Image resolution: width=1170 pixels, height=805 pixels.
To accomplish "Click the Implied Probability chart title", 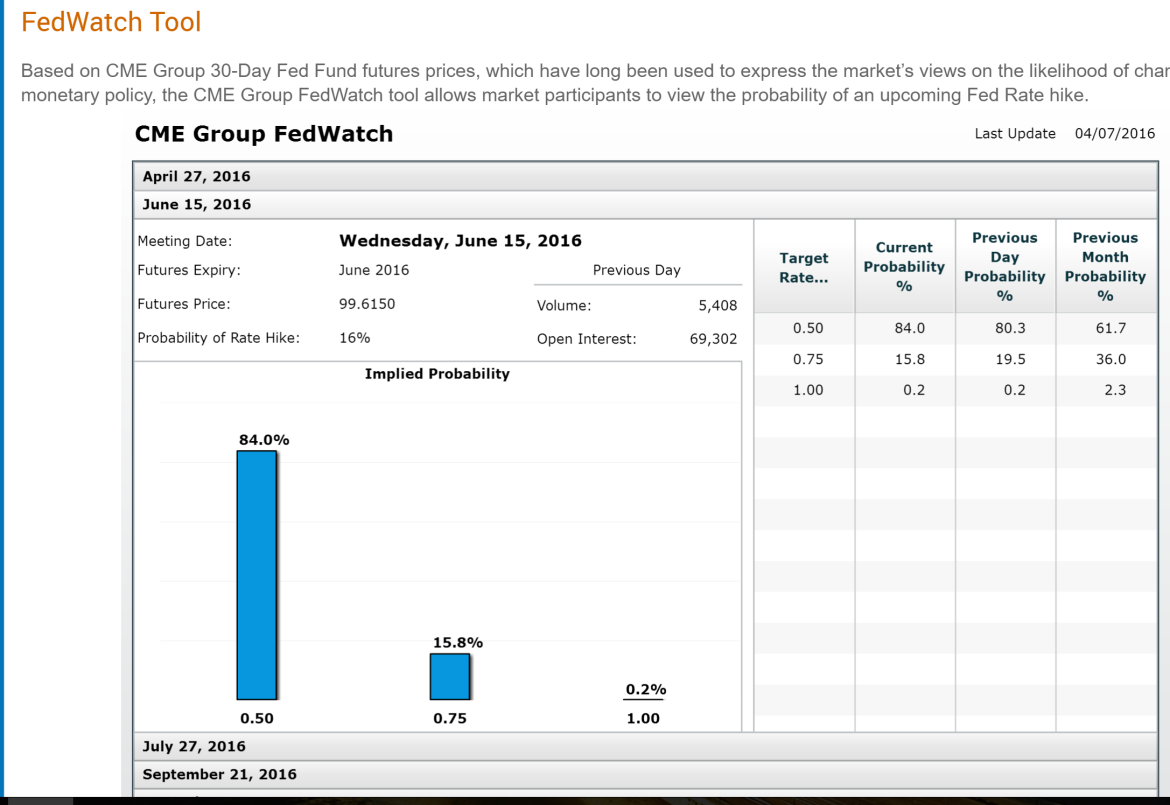I will pos(437,374).
